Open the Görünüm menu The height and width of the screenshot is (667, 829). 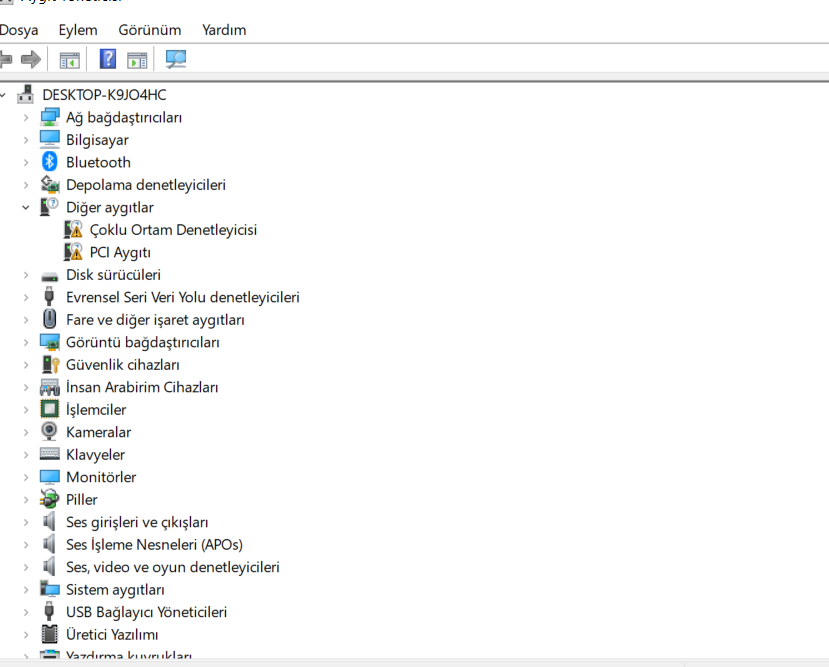pyautogui.click(x=150, y=30)
